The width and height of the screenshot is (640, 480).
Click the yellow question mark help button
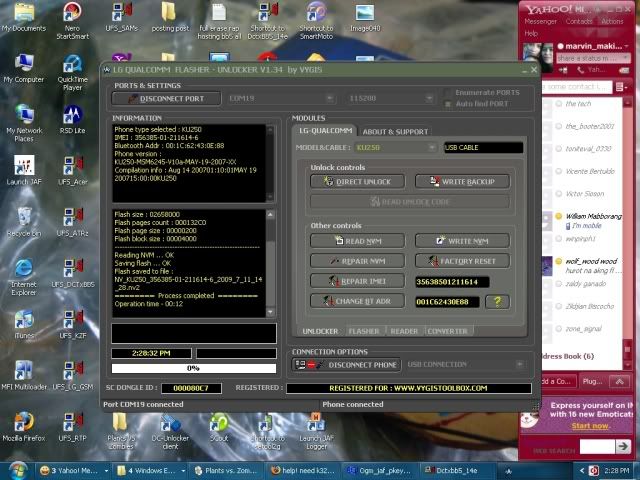[x=497, y=302]
